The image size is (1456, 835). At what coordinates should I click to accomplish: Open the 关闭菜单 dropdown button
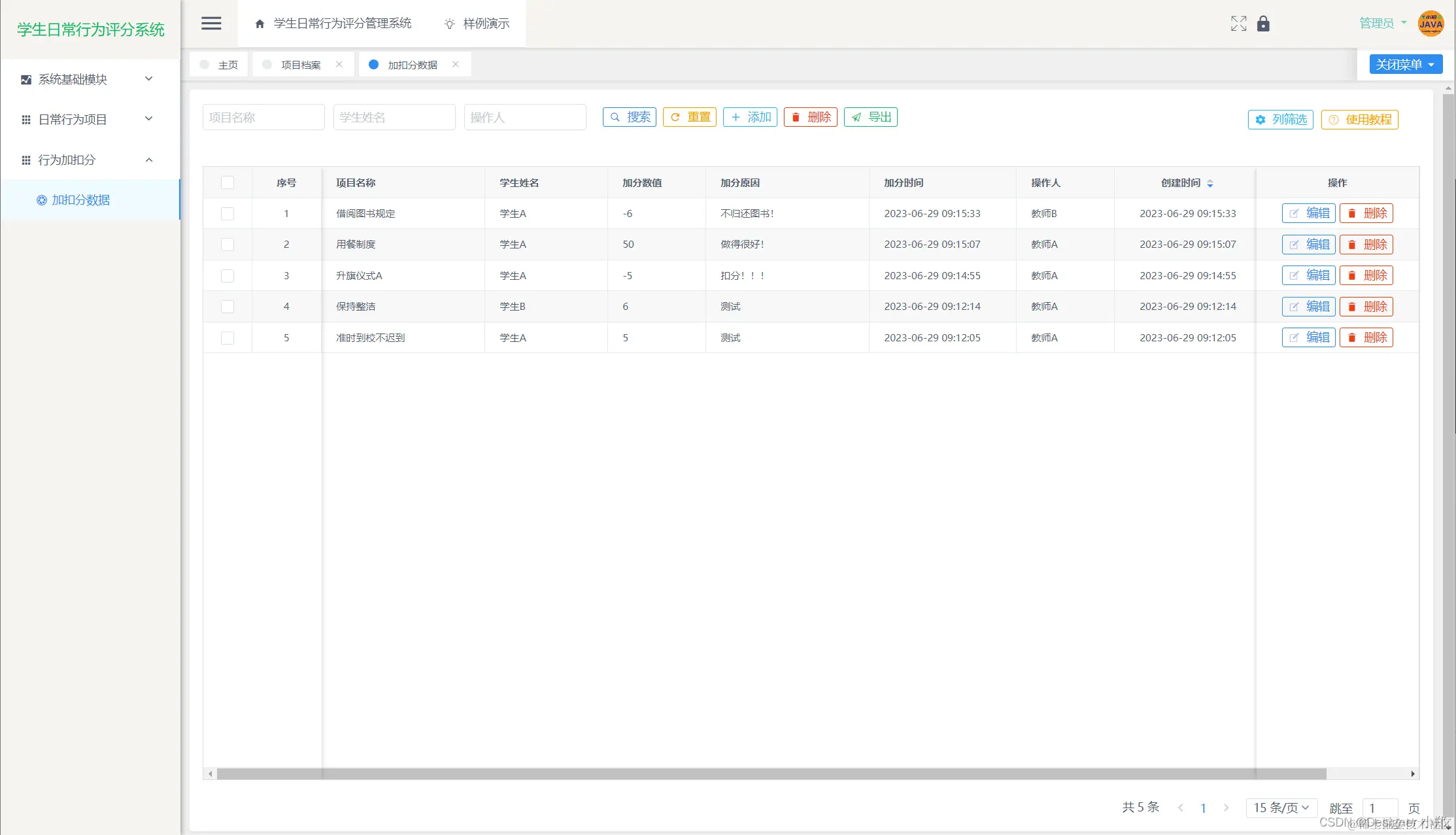1406,64
